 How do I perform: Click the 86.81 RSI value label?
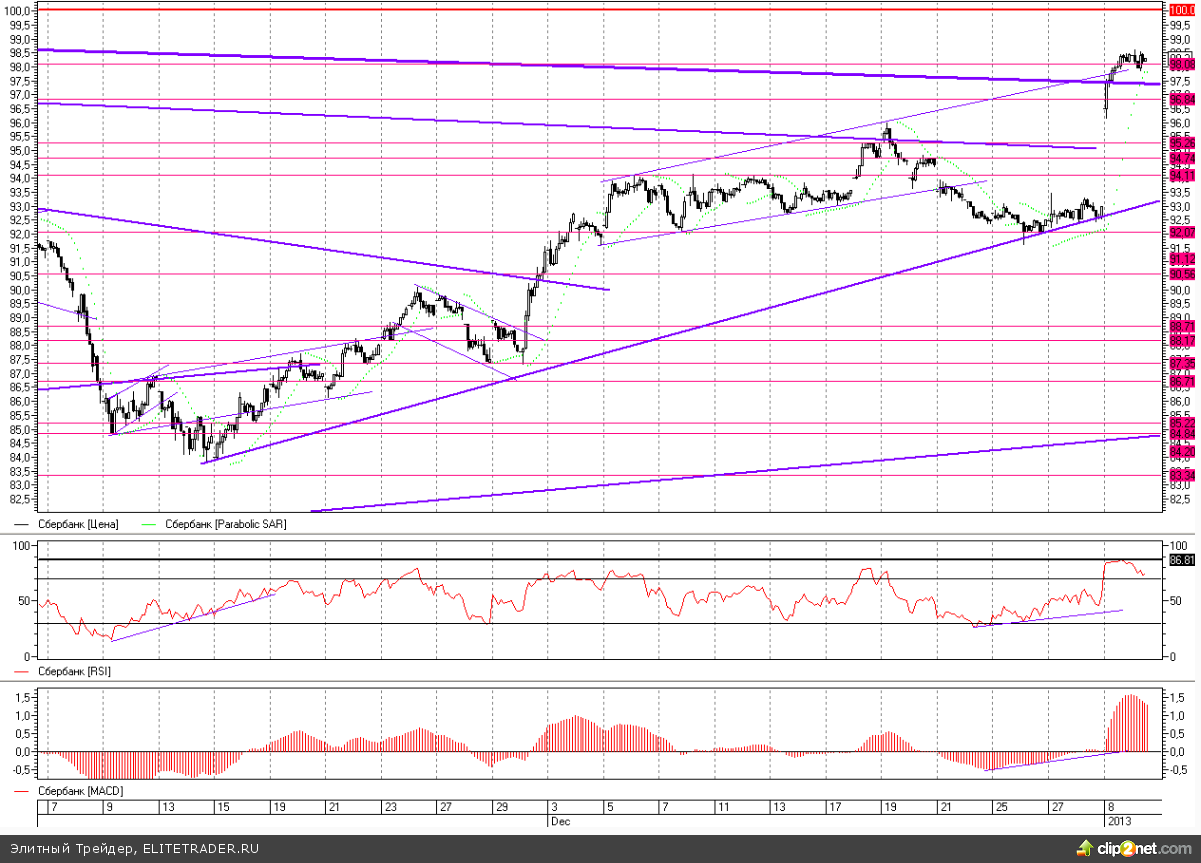pos(1182,560)
